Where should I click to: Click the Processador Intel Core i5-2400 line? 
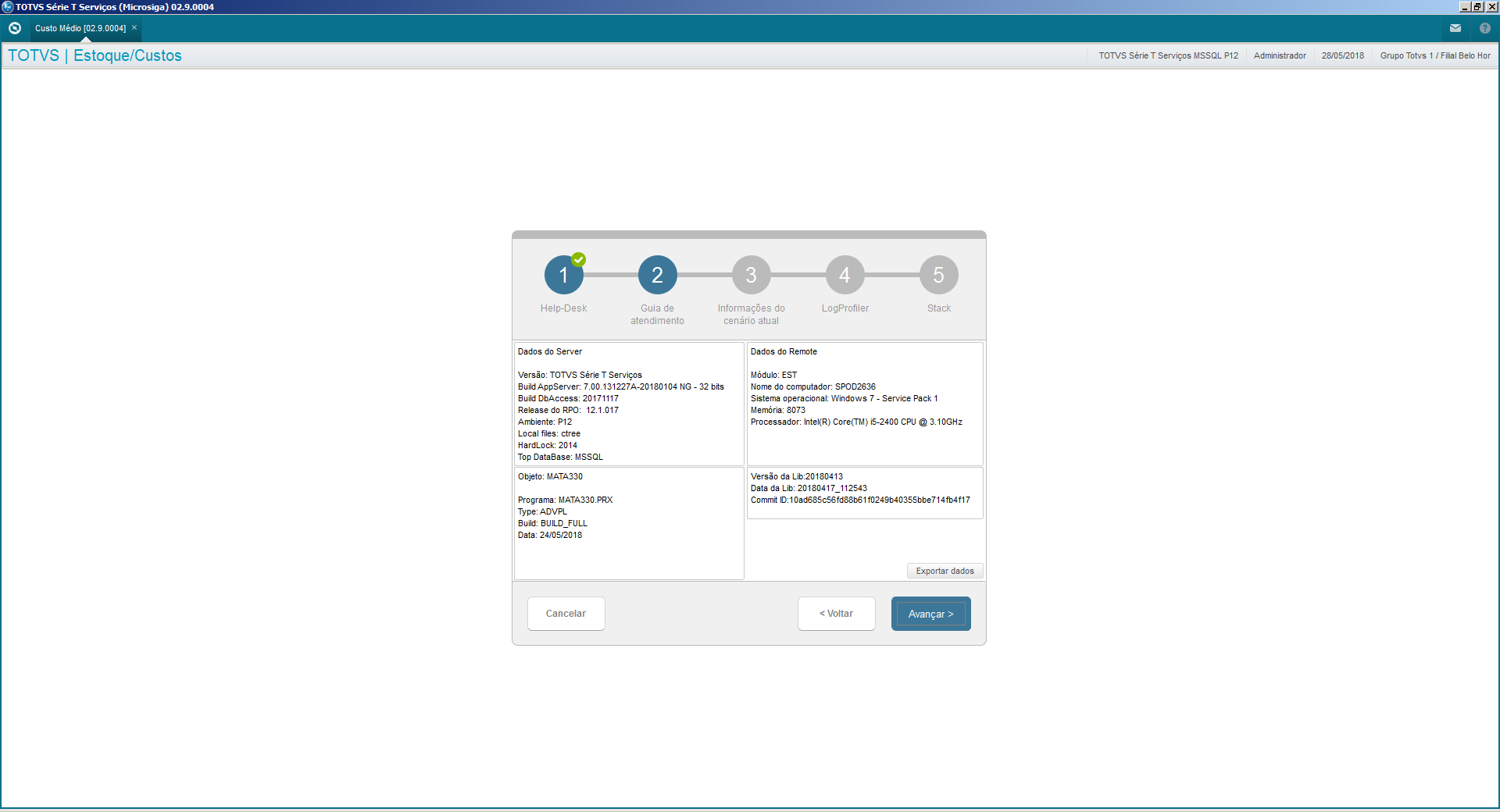click(856, 422)
